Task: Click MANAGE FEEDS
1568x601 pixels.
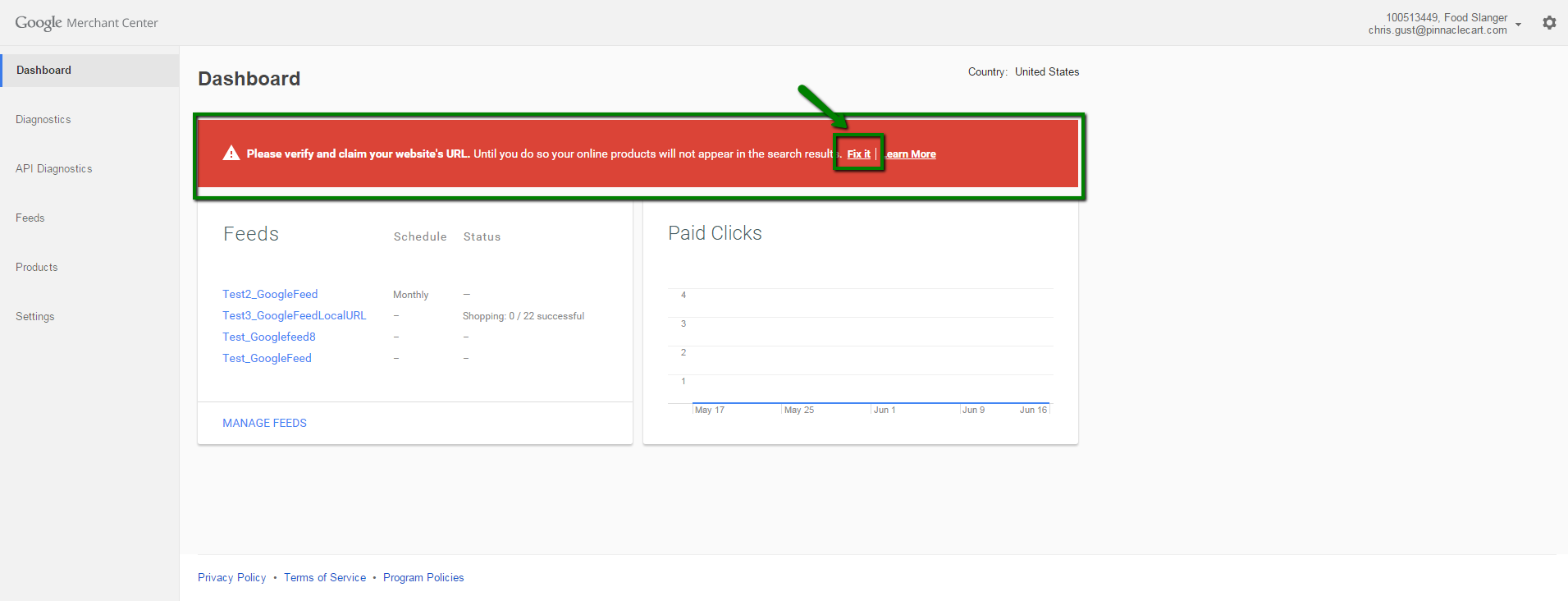Action: click(264, 423)
